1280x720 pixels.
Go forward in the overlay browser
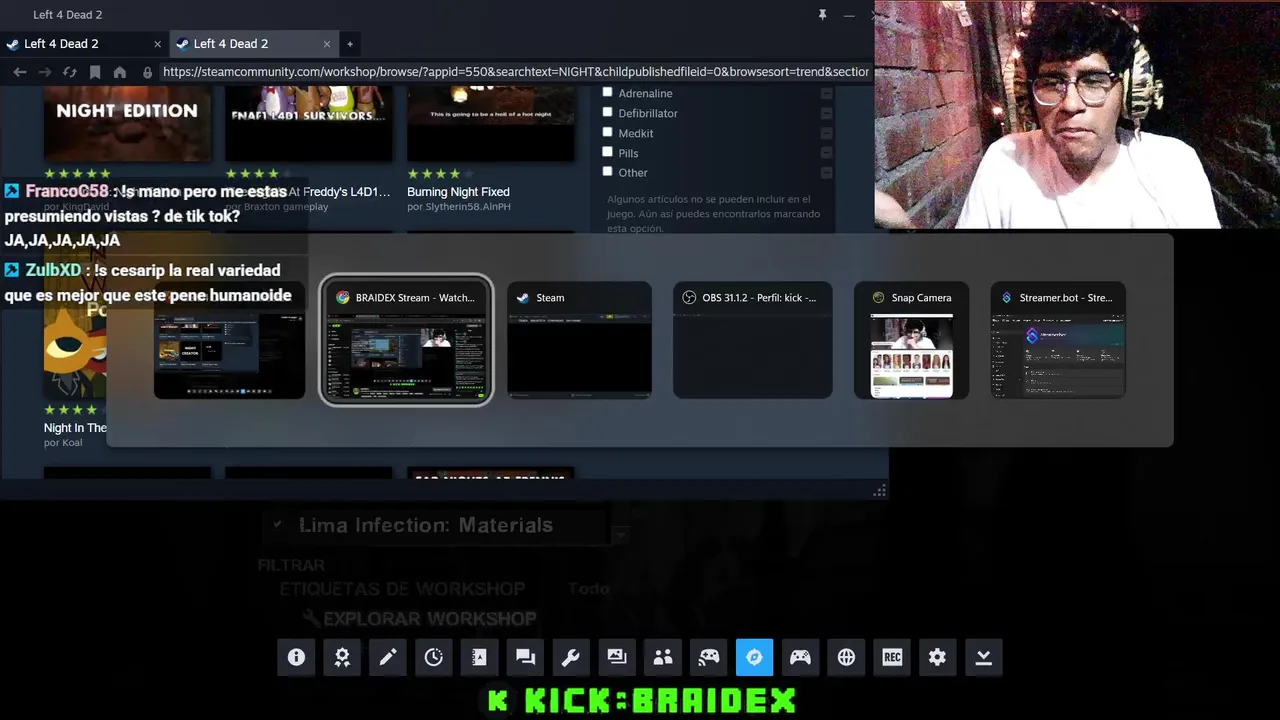point(45,72)
